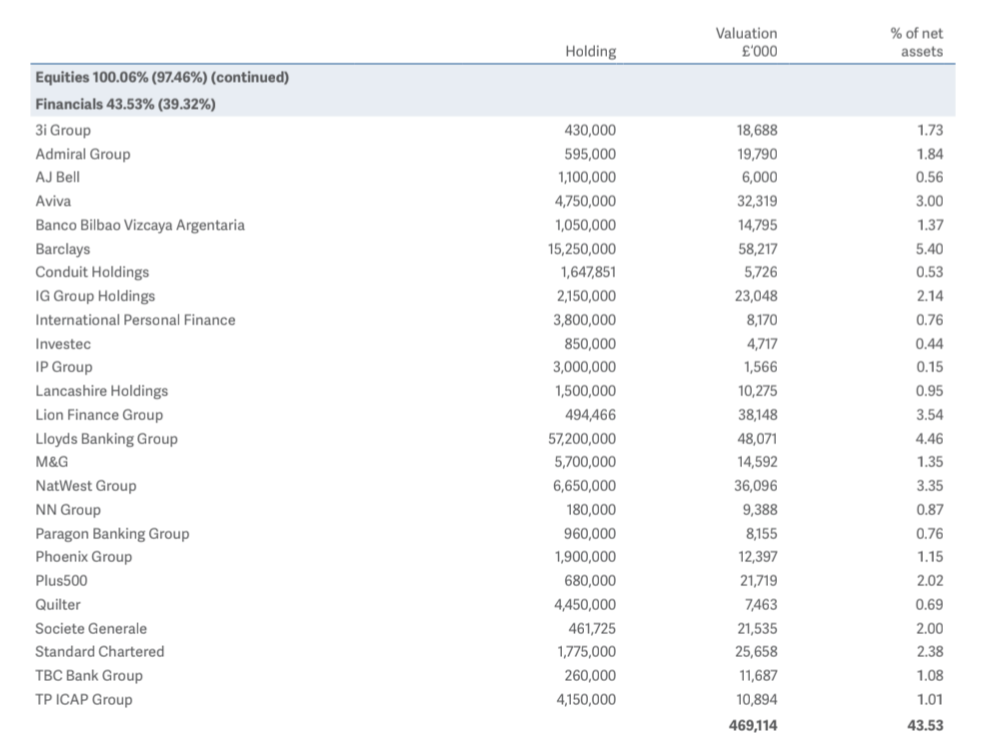Click 'Lancashire Holdings' text

102,391
